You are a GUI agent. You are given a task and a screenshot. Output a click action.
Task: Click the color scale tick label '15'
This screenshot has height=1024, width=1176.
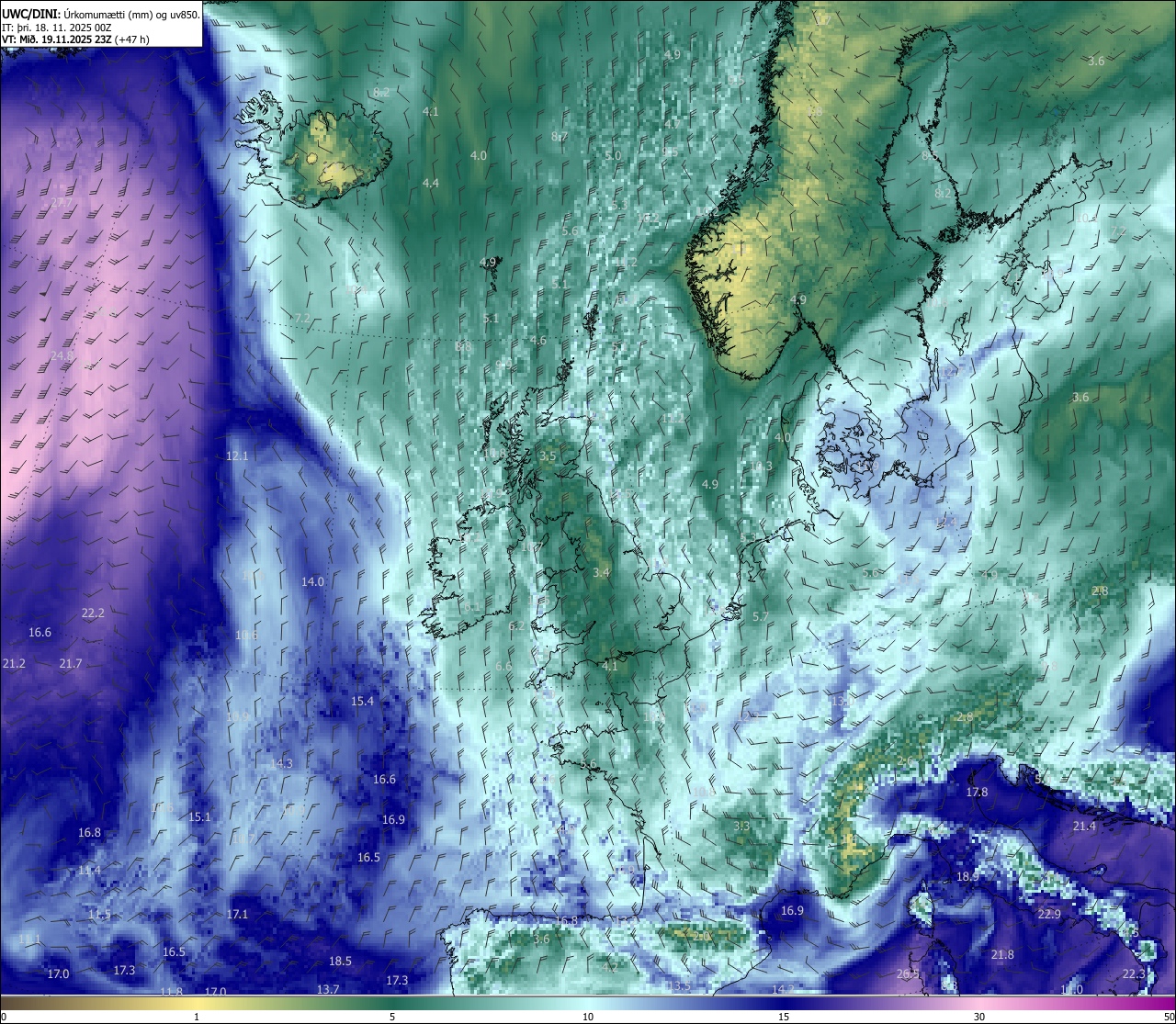click(784, 1017)
